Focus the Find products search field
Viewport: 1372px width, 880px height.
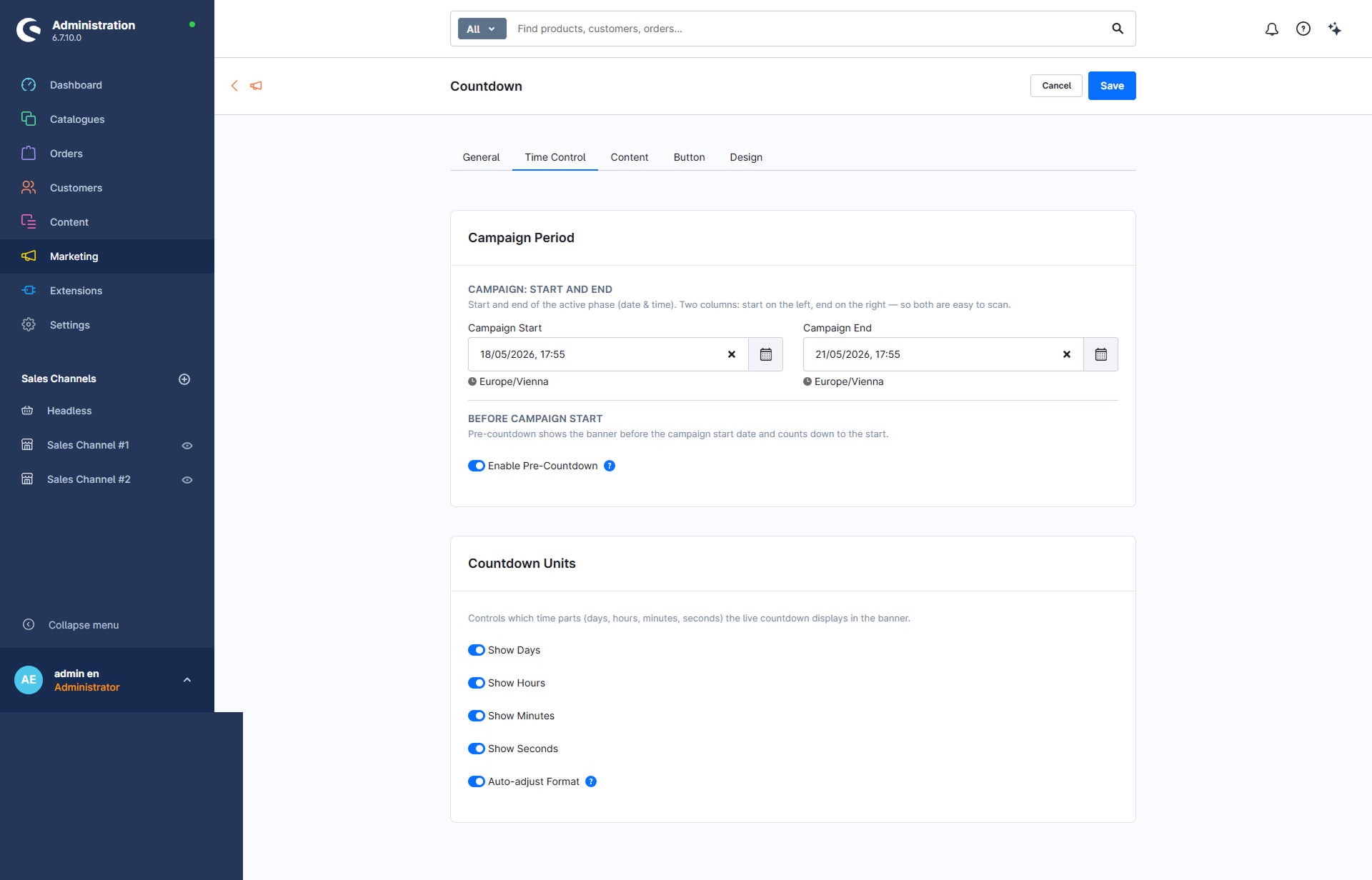807,29
